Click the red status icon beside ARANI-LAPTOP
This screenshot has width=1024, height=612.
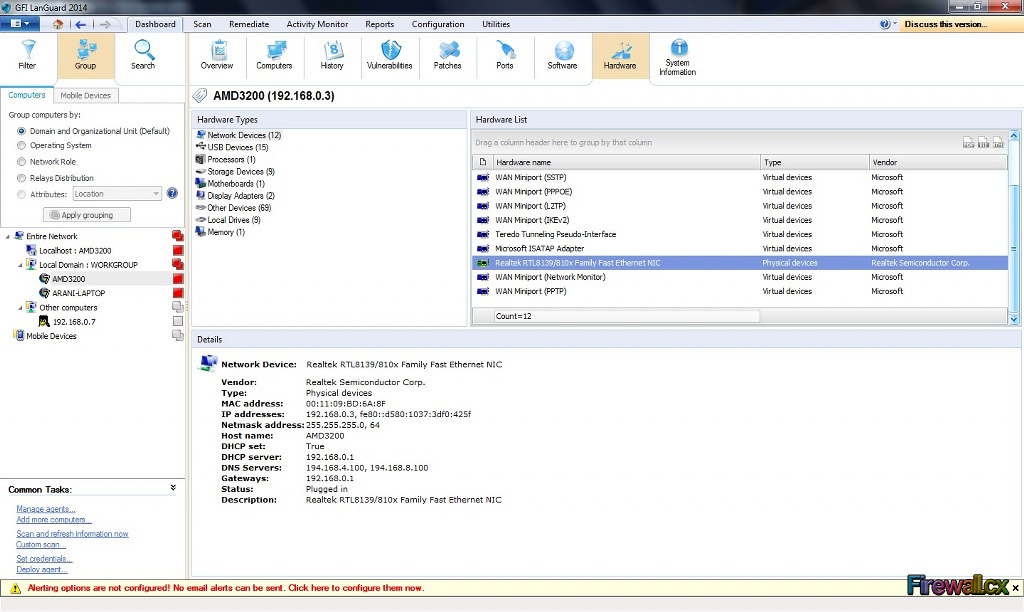click(178, 293)
